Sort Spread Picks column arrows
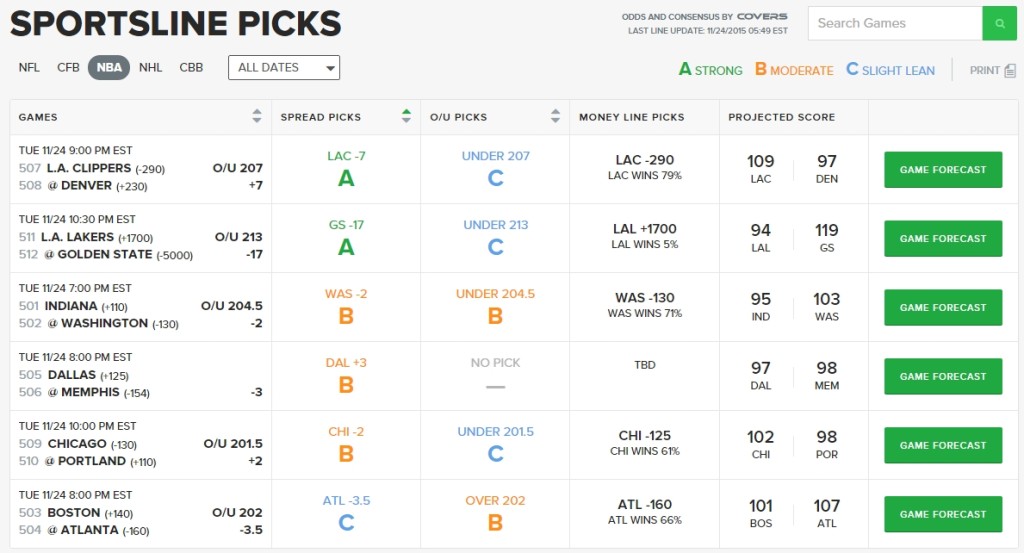The height and width of the screenshot is (553, 1024). [x=406, y=116]
